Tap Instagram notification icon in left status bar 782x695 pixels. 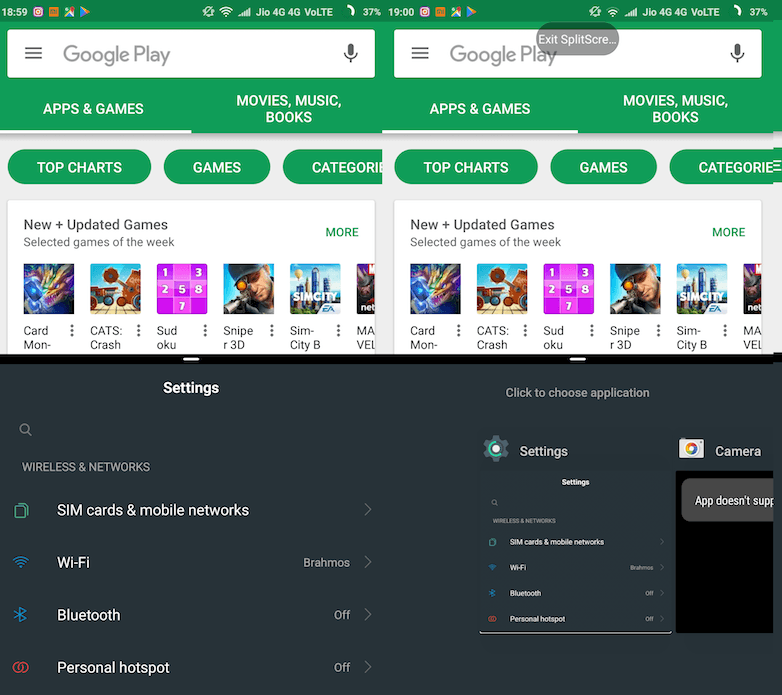(38, 12)
